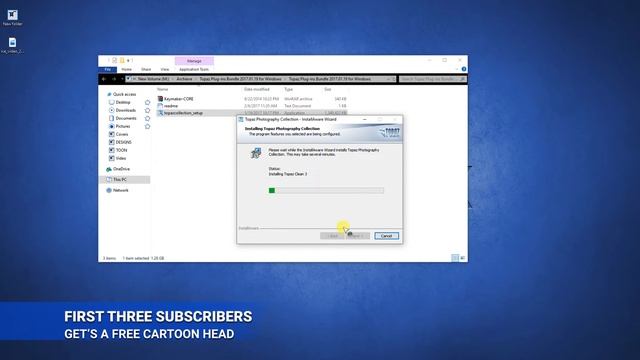Switch to Application Tools tab

click(194, 69)
